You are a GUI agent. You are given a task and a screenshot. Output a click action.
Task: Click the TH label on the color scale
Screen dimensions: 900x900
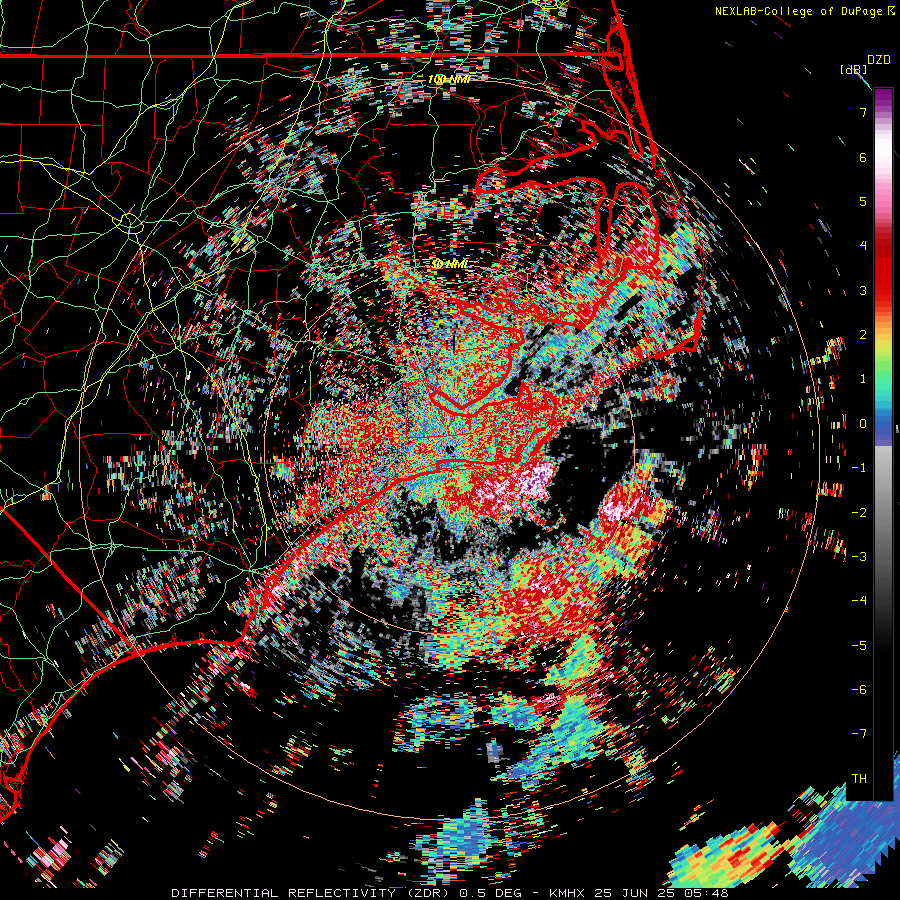[x=859, y=779]
